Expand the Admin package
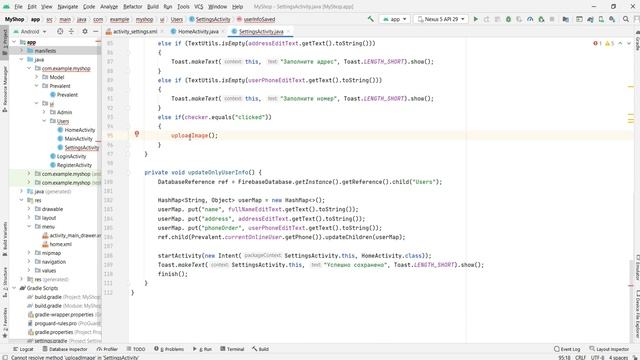640x360 pixels. click(44, 112)
